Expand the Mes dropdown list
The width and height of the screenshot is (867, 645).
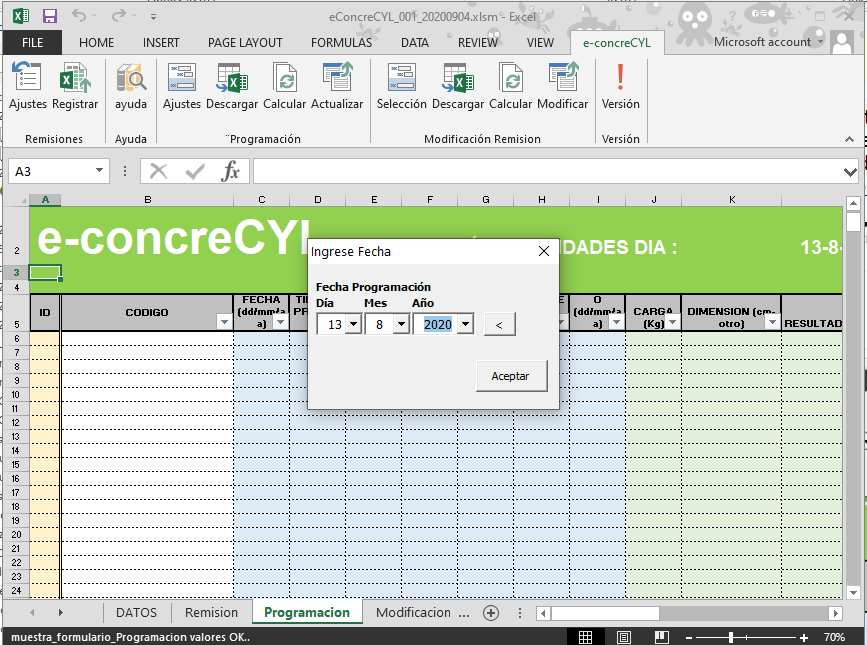[401, 325]
